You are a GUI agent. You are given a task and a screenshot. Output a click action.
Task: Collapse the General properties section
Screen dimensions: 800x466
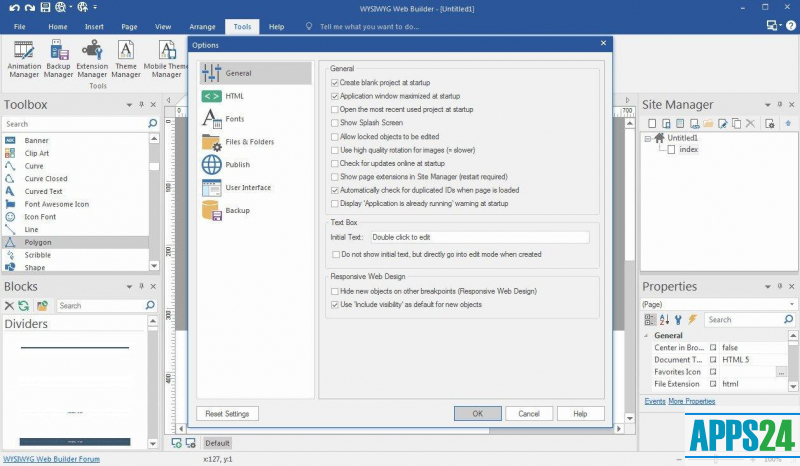[x=649, y=337]
